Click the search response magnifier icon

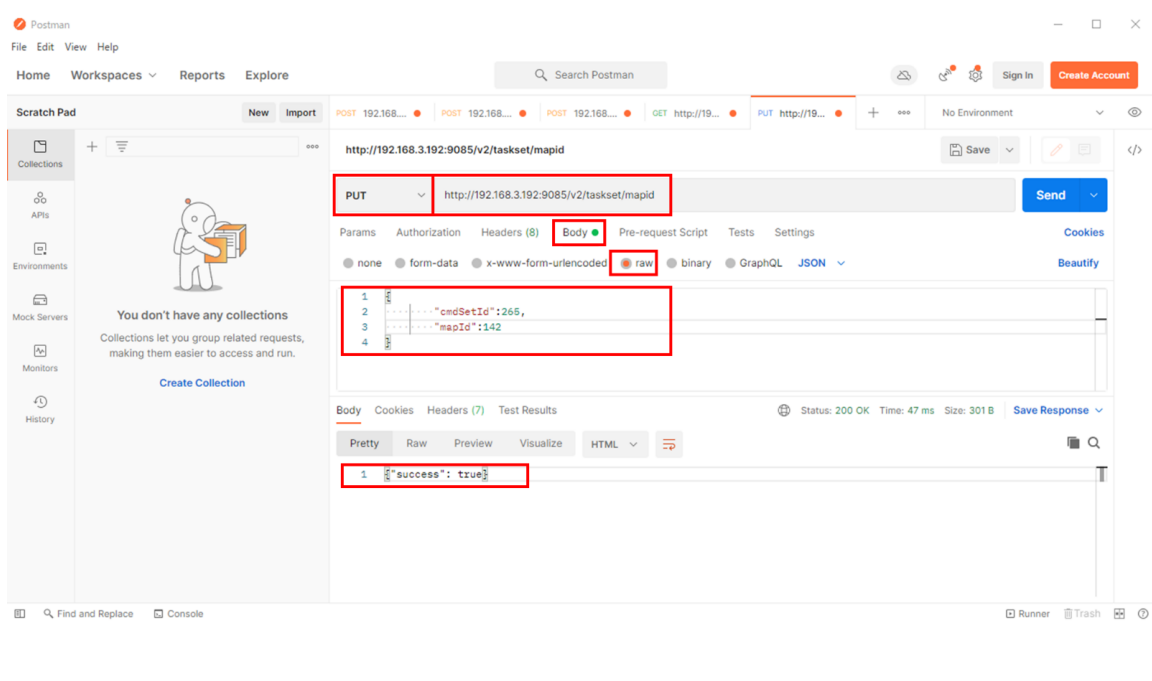(1094, 443)
